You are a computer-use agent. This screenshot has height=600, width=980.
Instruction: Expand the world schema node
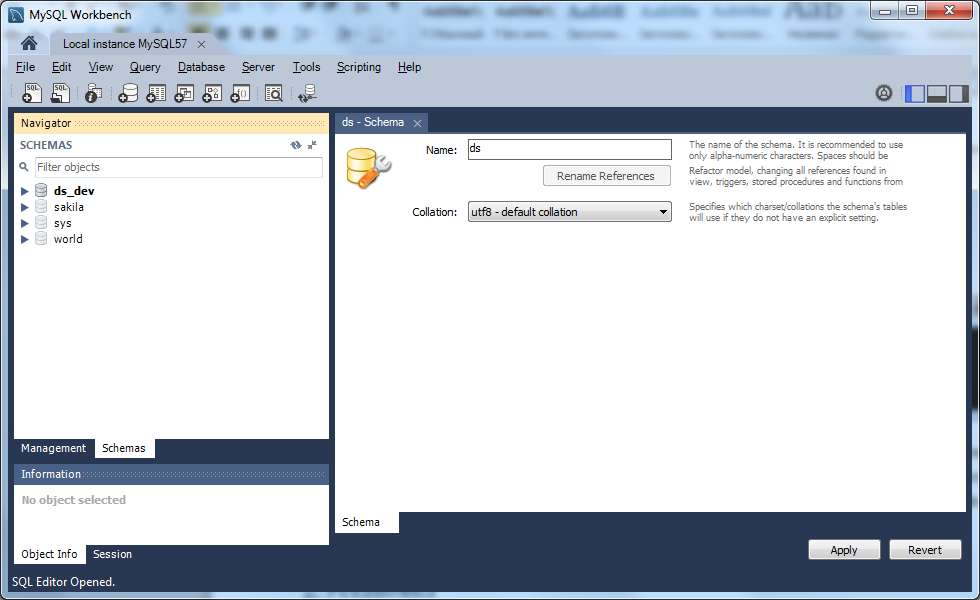pos(24,239)
